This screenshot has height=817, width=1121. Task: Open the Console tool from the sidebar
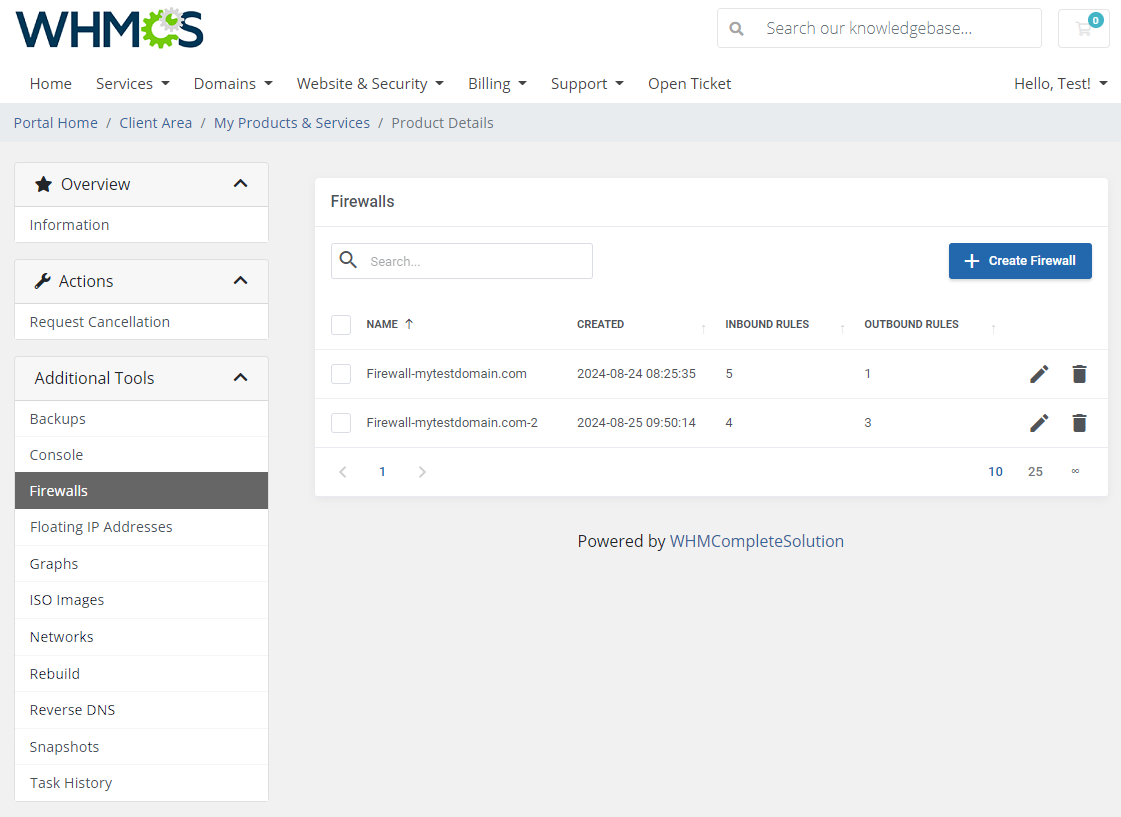click(x=56, y=454)
